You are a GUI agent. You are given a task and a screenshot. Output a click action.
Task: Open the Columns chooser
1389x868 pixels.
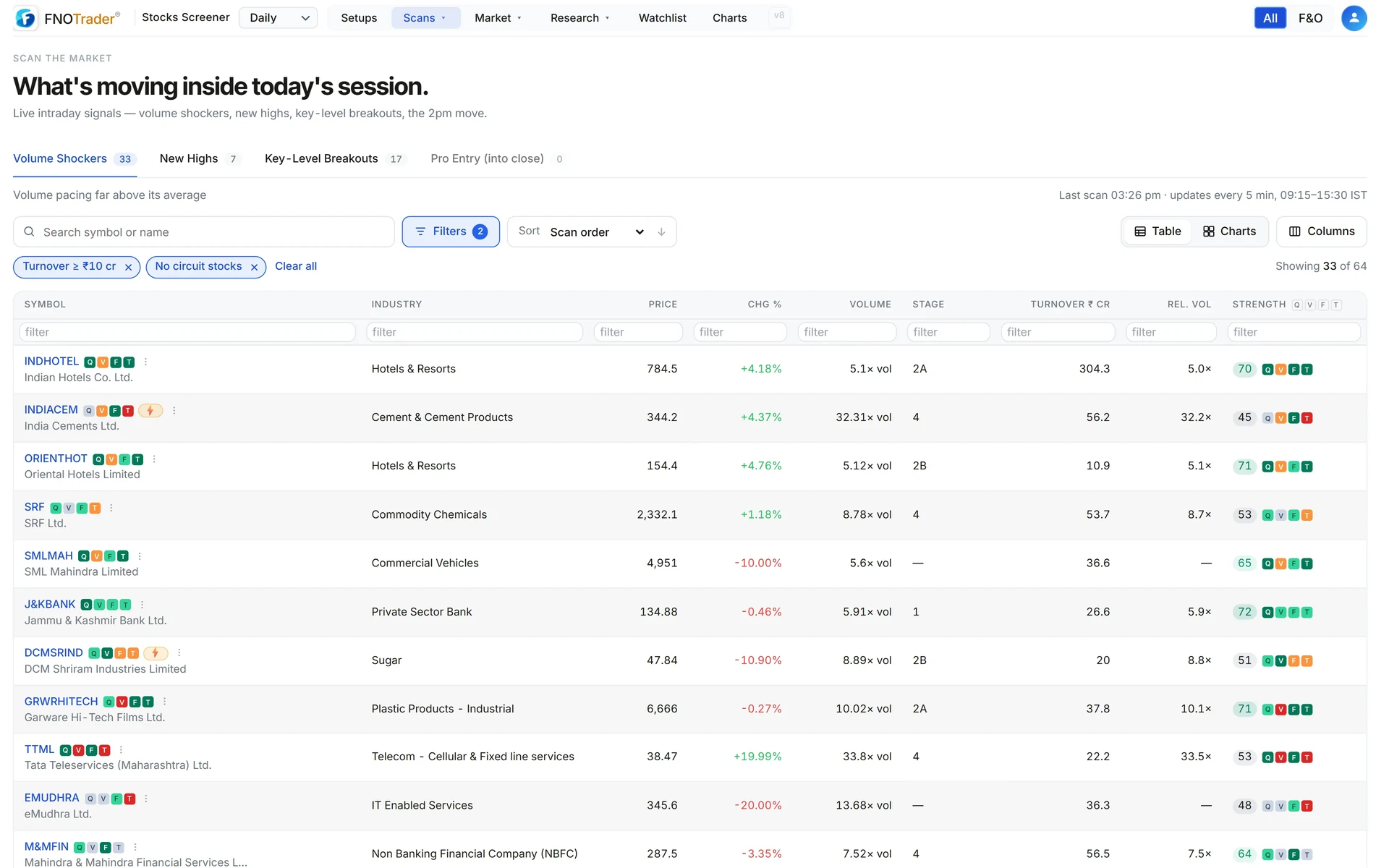tap(1321, 231)
